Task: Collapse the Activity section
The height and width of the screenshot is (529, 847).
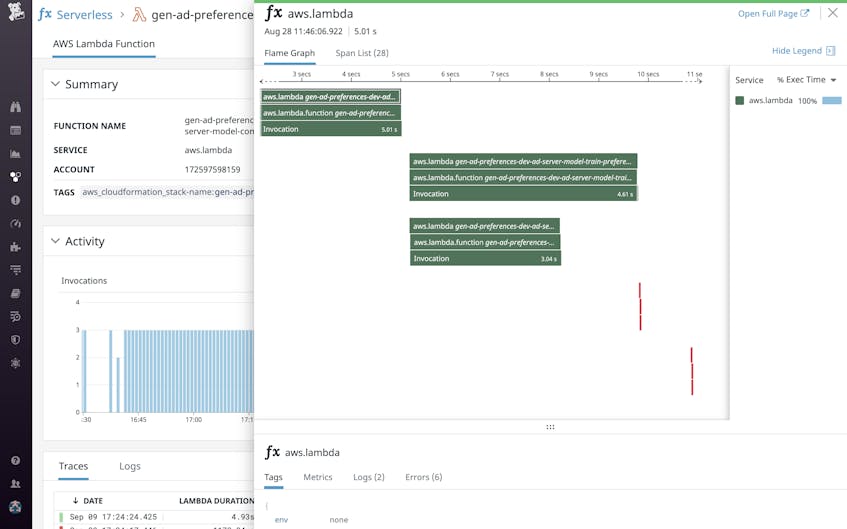Action: pos(55,241)
